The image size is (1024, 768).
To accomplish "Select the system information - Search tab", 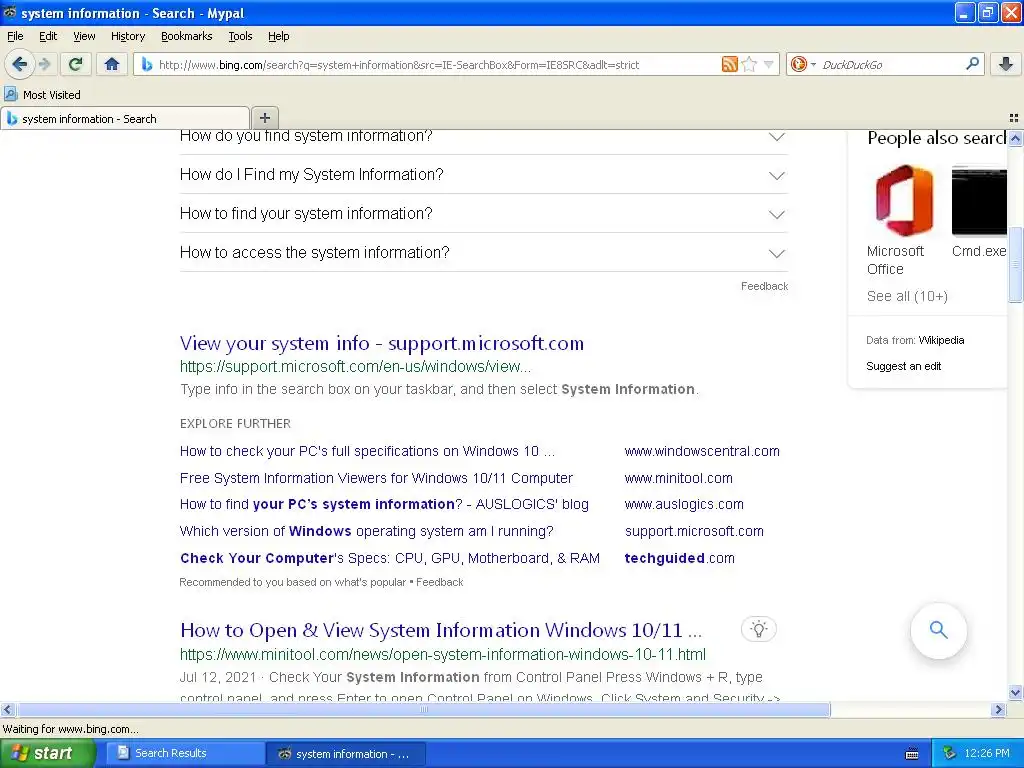I will [x=125, y=119].
